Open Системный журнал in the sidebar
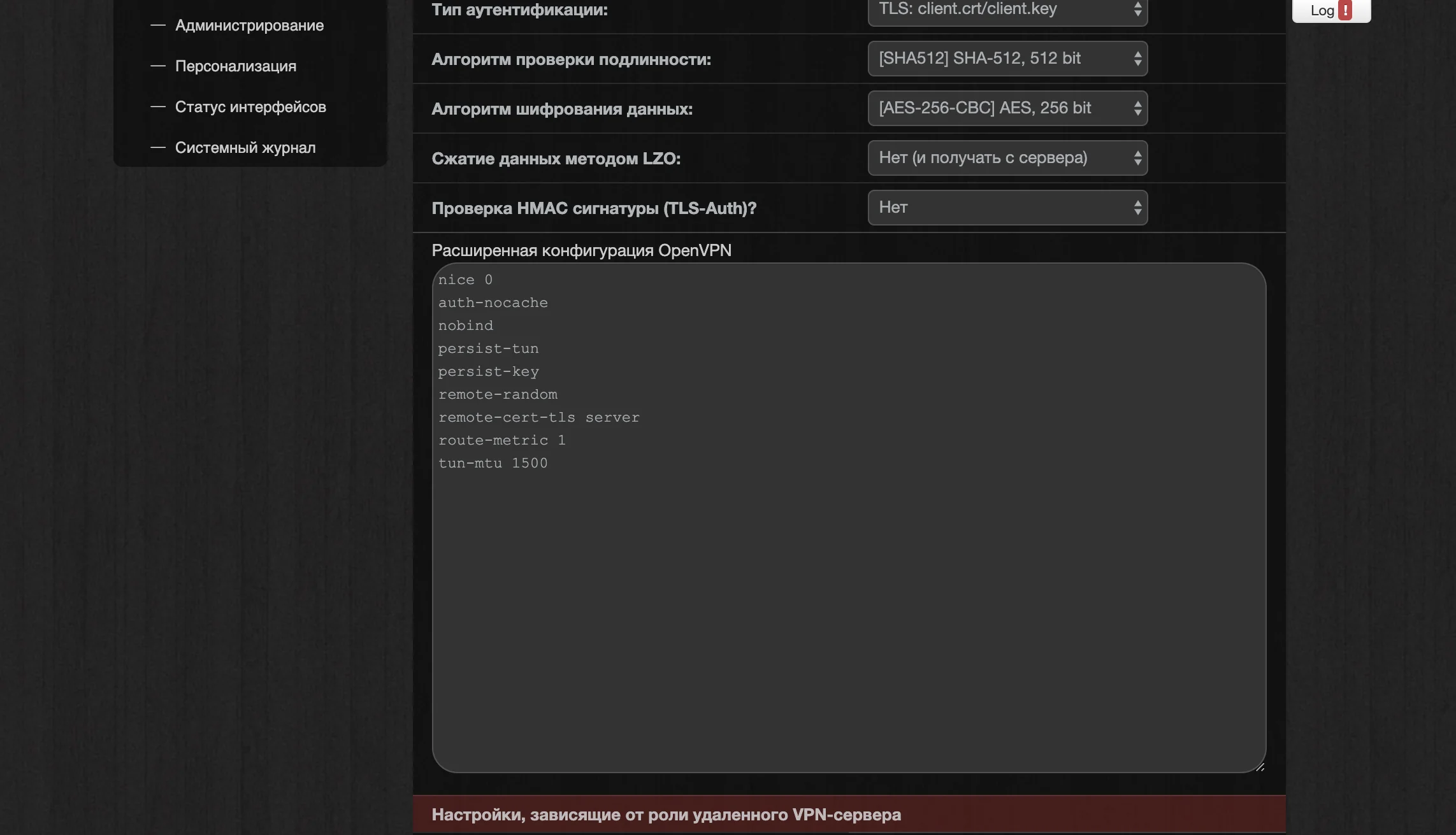Screen dimensions: 1456x835 coord(245,148)
